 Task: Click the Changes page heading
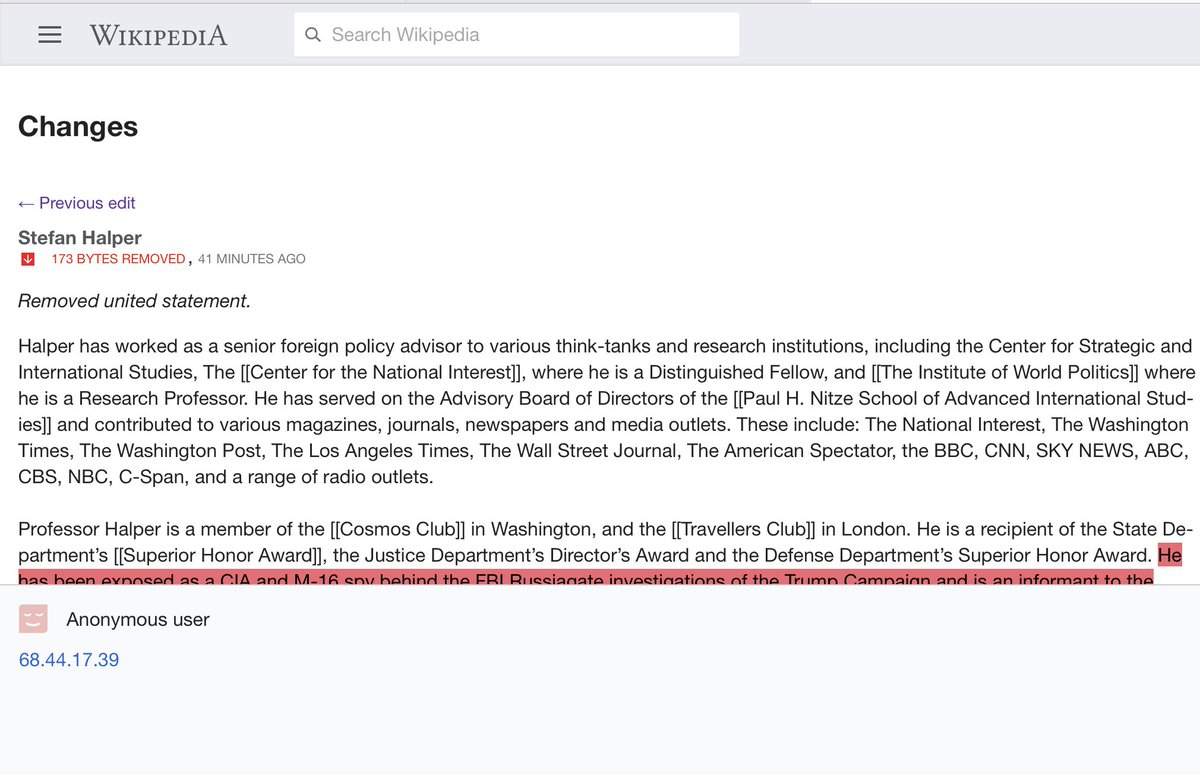point(78,127)
